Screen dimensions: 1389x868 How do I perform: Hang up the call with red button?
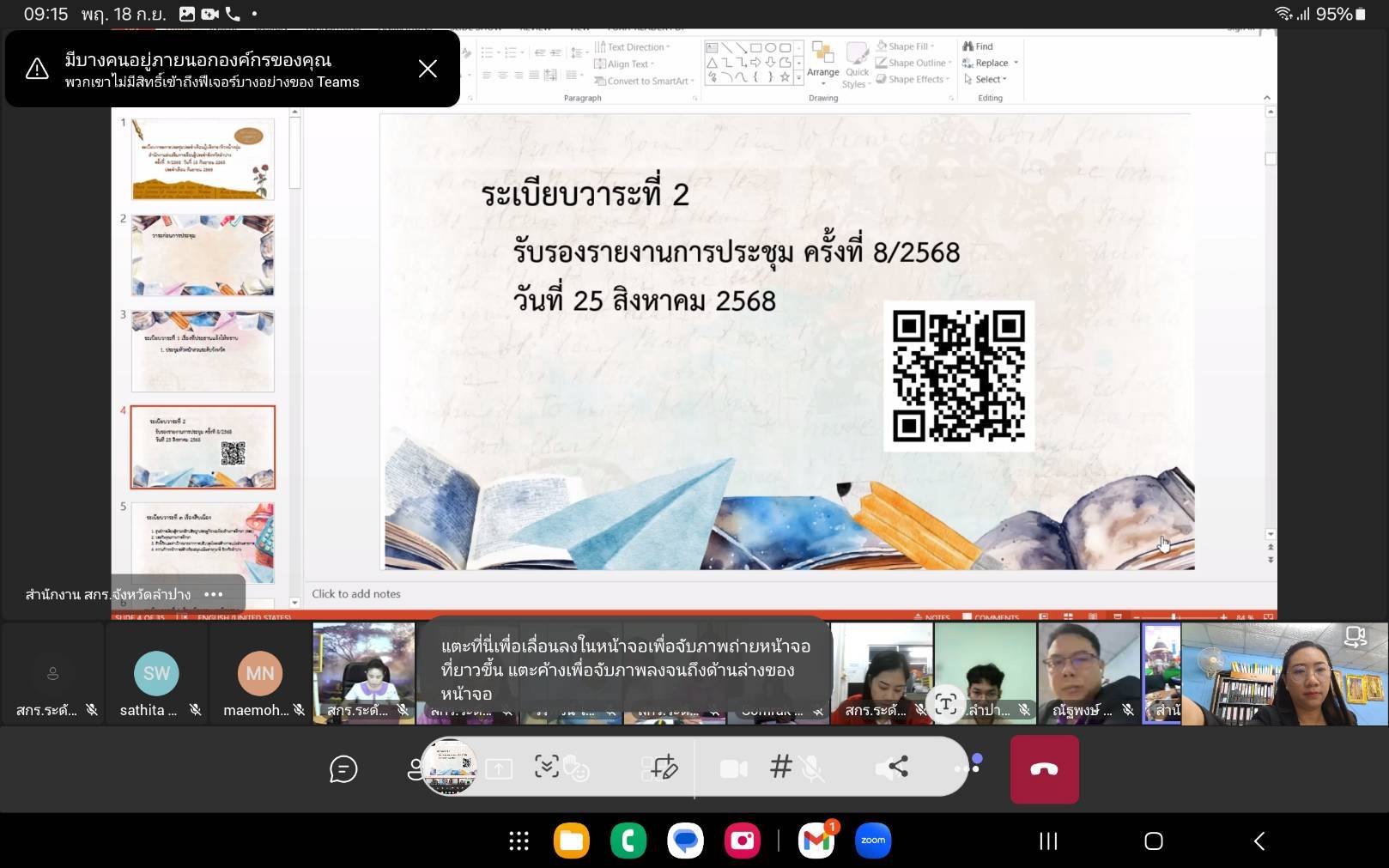click(x=1044, y=769)
